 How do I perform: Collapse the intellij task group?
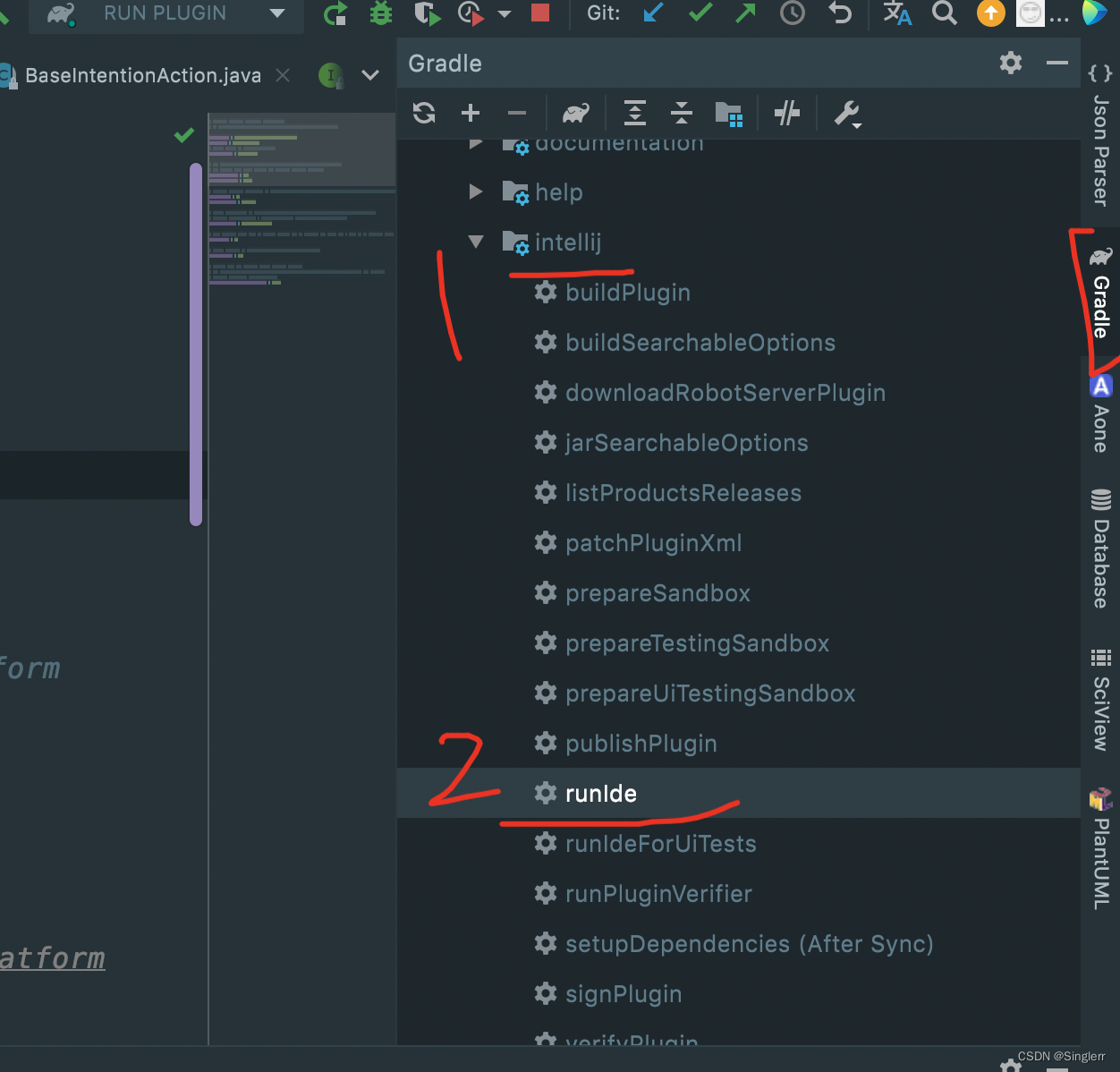click(x=476, y=242)
